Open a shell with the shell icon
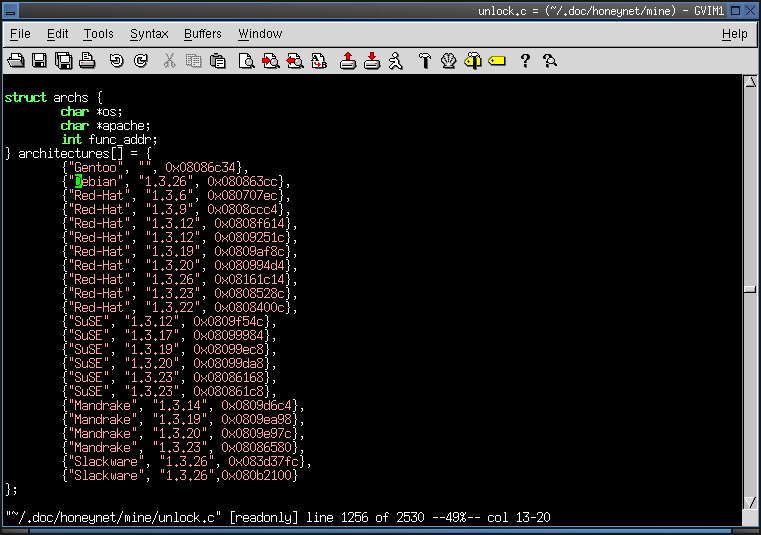This screenshot has height=535, width=761. click(449, 61)
